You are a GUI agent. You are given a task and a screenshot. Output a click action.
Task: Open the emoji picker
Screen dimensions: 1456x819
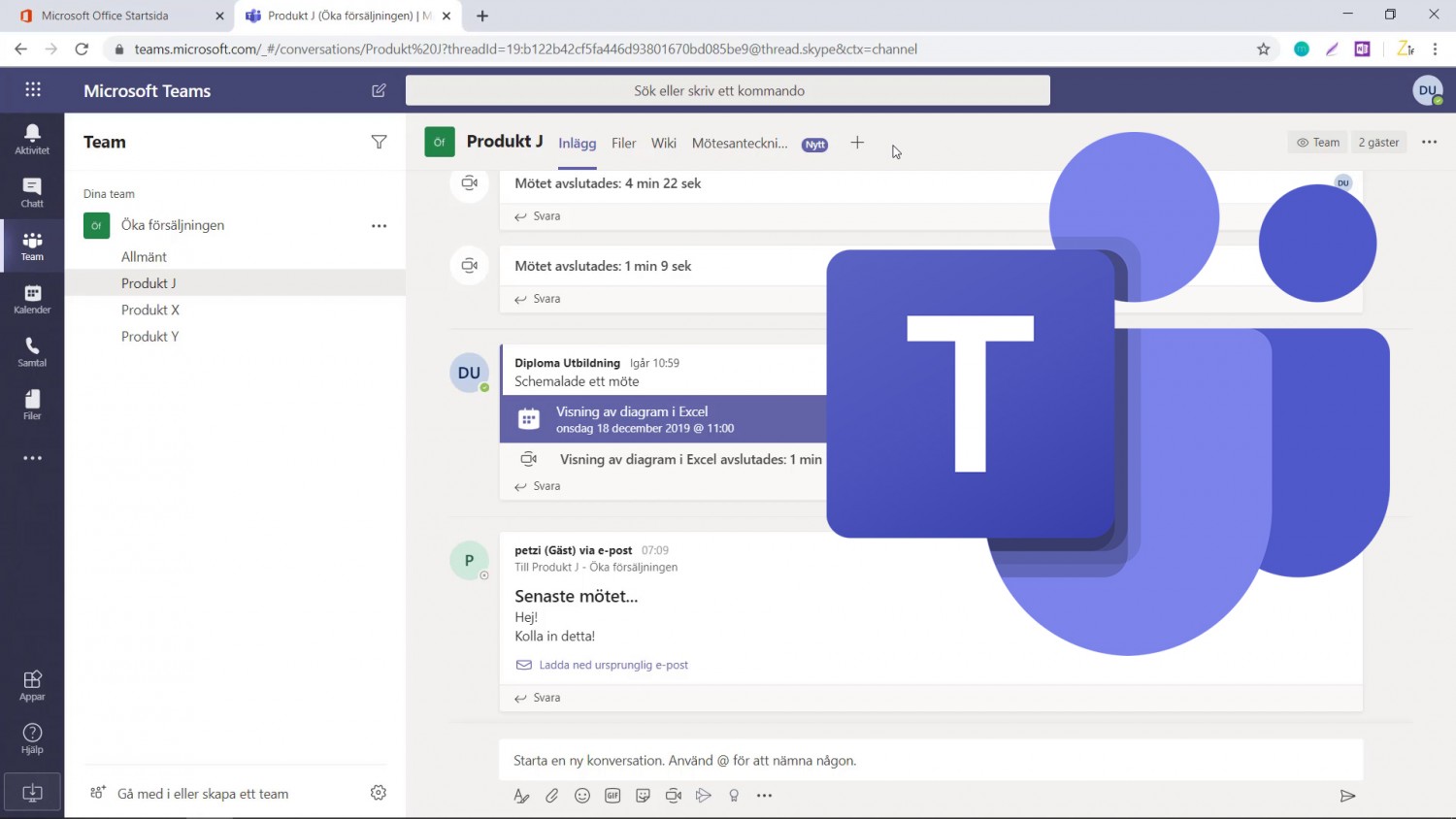tap(582, 796)
